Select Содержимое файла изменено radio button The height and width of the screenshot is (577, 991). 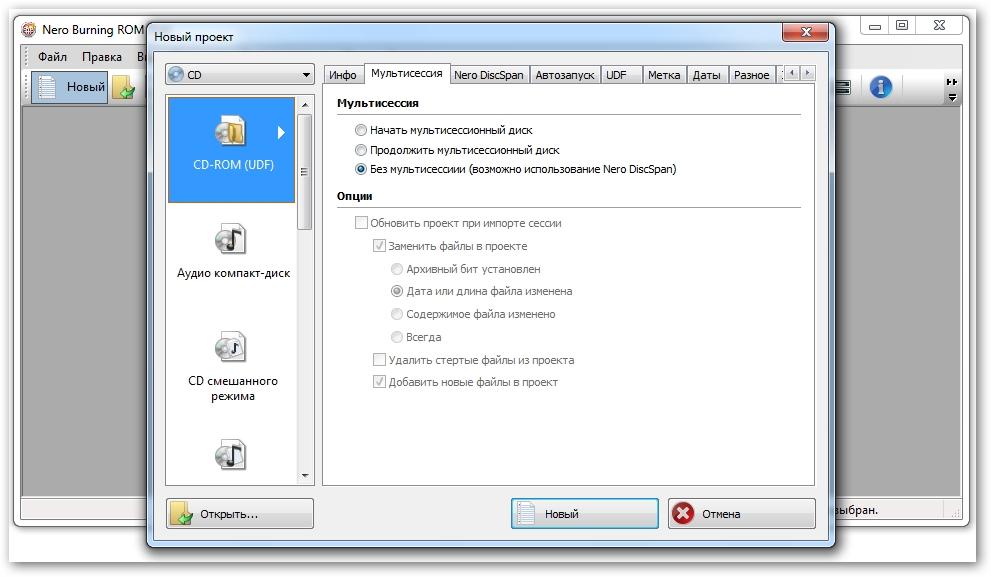click(397, 314)
